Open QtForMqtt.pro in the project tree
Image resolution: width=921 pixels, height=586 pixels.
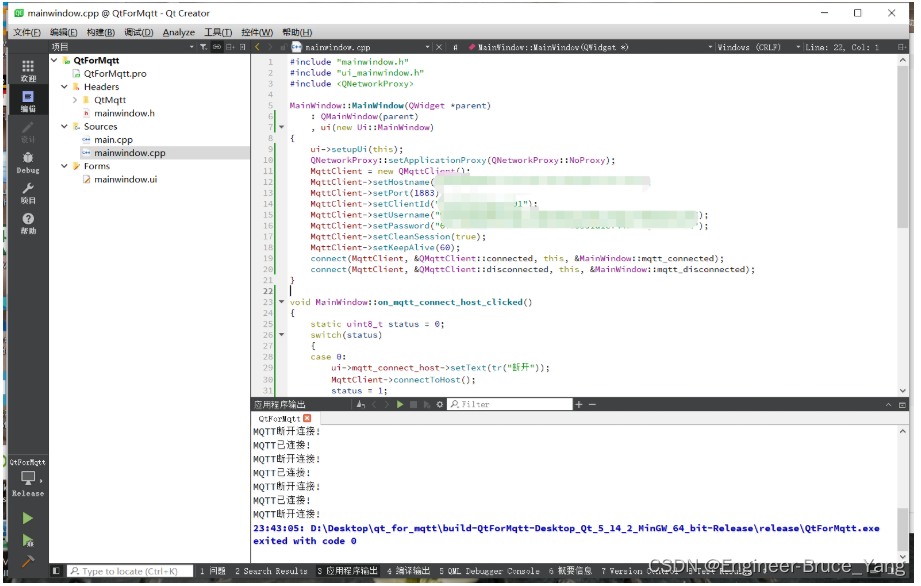pyautogui.click(x=115, y=73)
